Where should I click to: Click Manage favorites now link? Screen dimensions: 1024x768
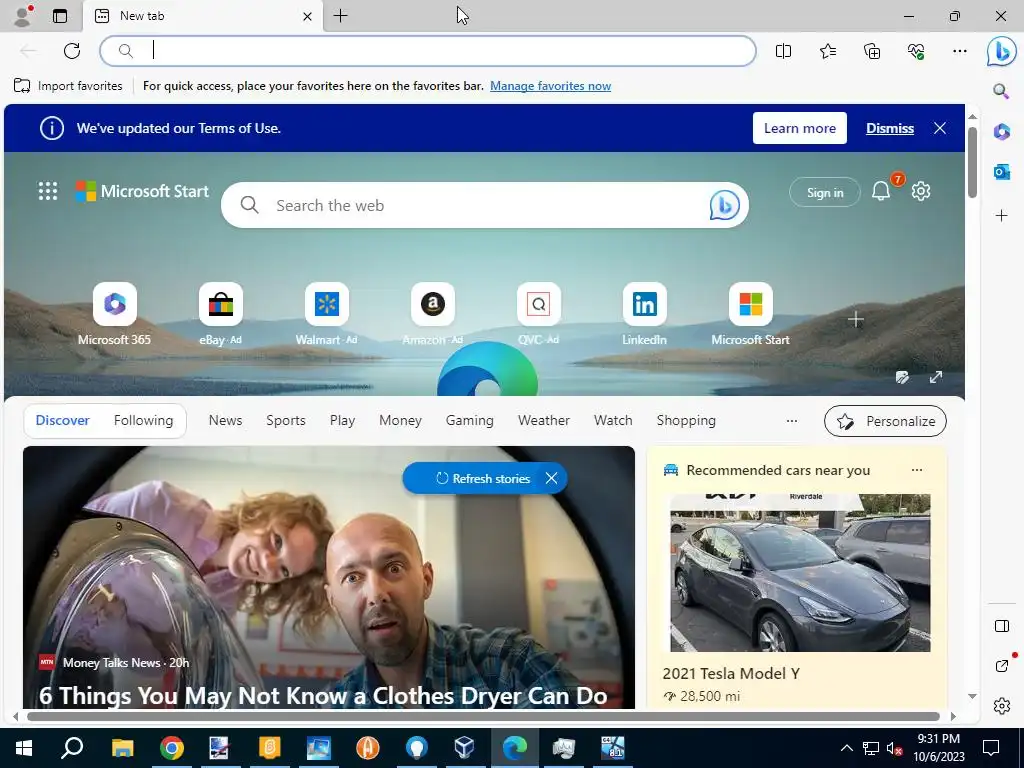click(x=551, y=86)
